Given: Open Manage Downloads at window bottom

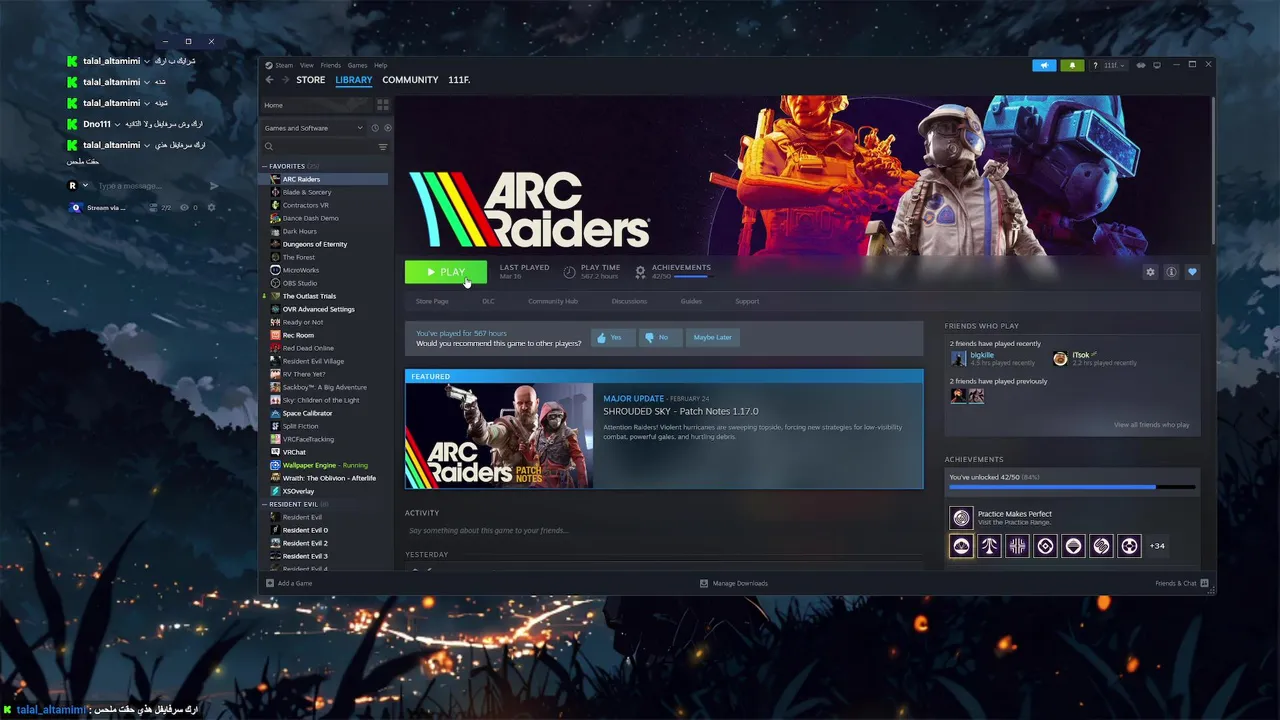Looking at the screenshot, I should click(734, 583).
